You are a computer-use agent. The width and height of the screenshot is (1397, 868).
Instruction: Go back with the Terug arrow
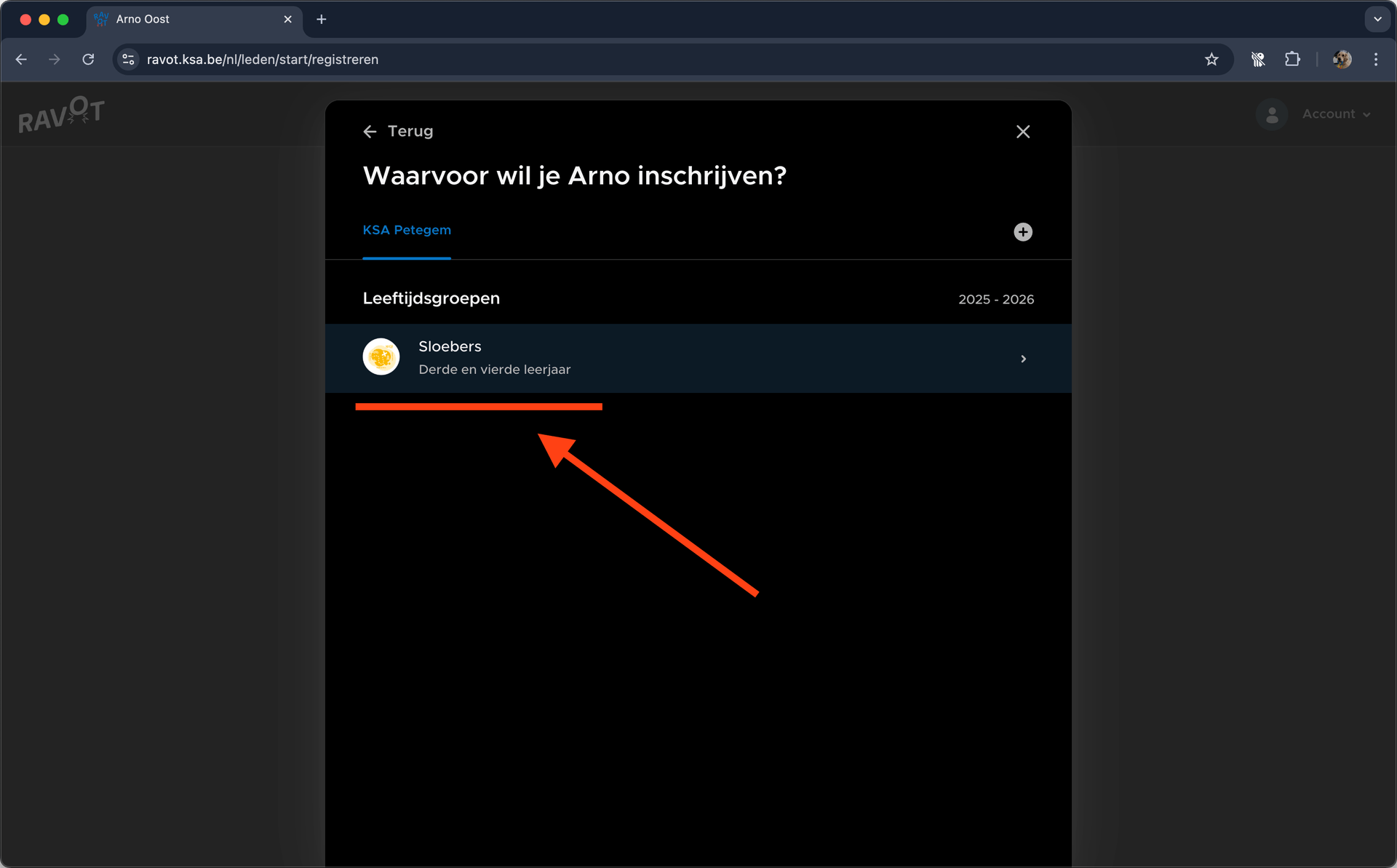click(x=370, y=132)
